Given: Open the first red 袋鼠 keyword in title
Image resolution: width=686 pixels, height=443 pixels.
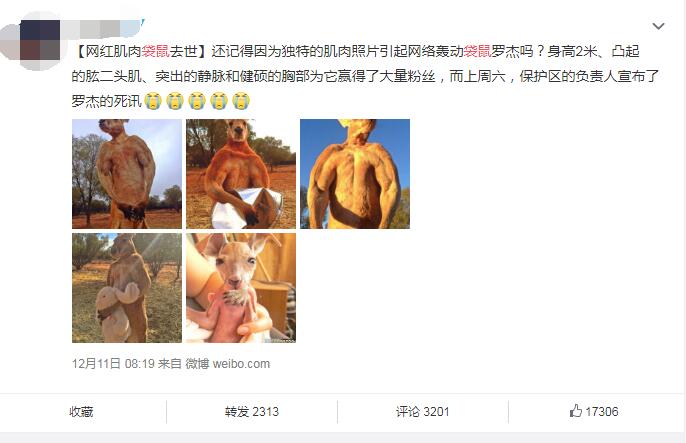Looking at the screenshot, I should tap(155, 52).
